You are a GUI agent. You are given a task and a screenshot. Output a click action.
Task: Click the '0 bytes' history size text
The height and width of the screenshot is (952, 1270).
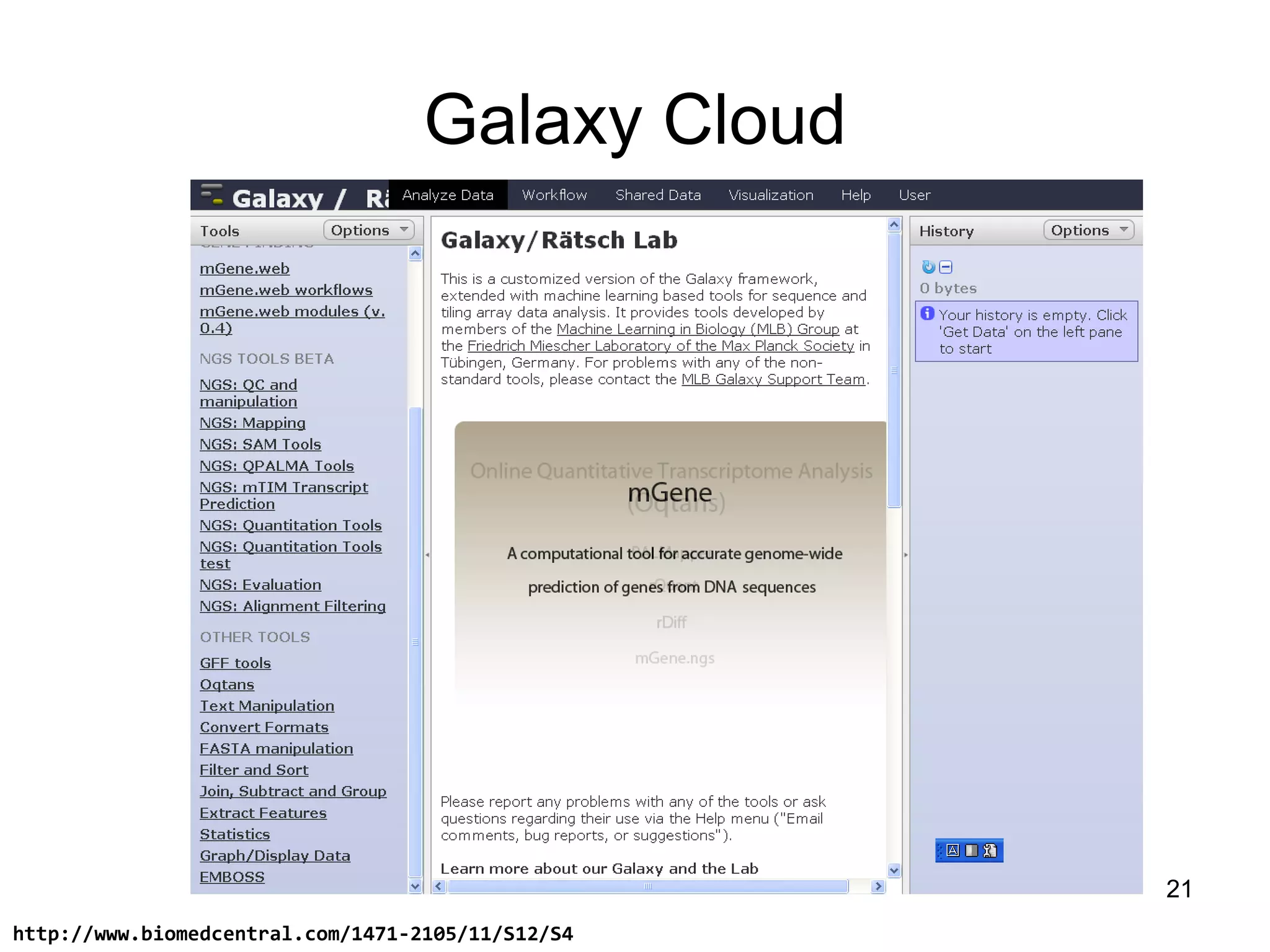[948, 288]
